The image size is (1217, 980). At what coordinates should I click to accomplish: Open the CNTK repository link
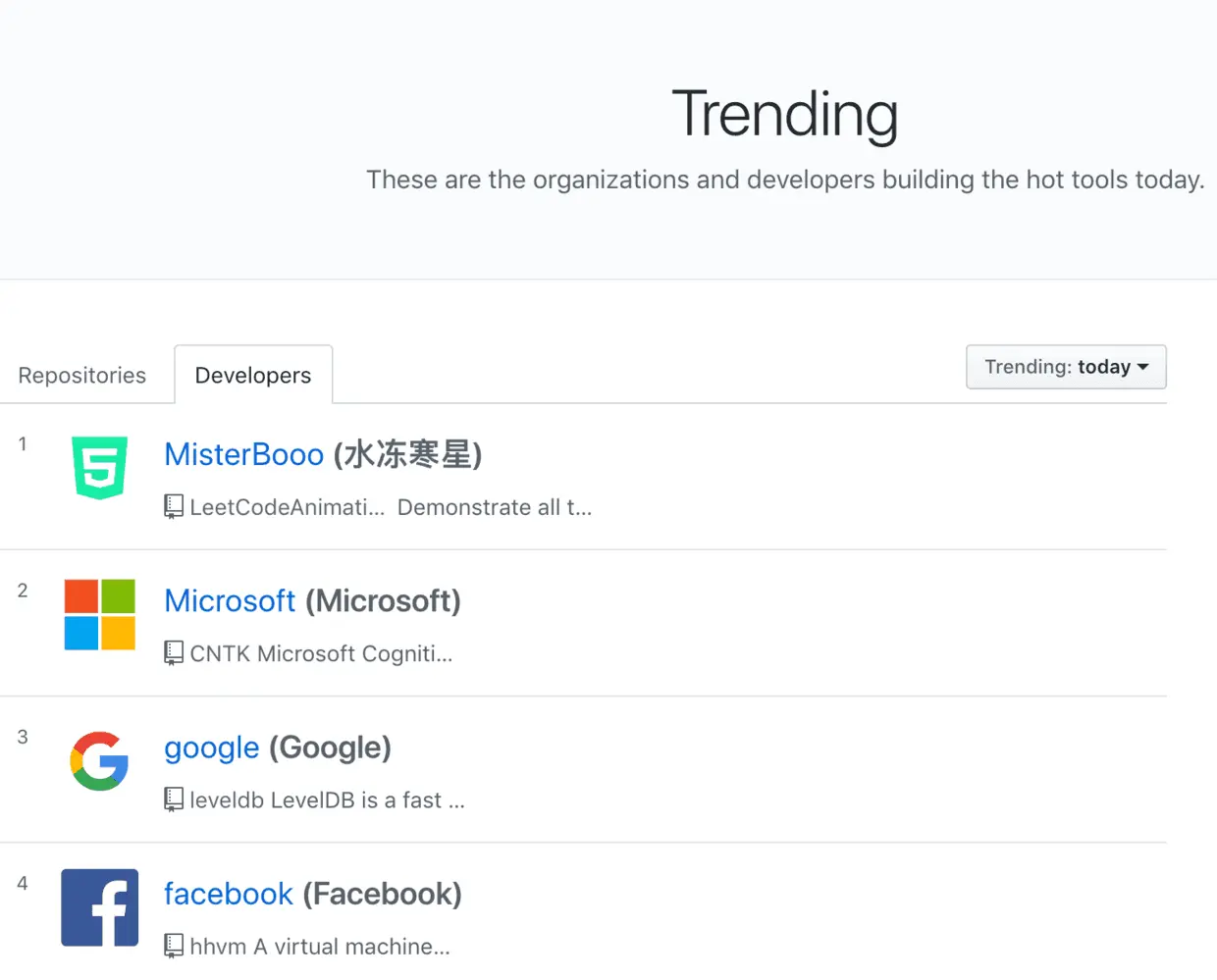[x=220, y=653]
